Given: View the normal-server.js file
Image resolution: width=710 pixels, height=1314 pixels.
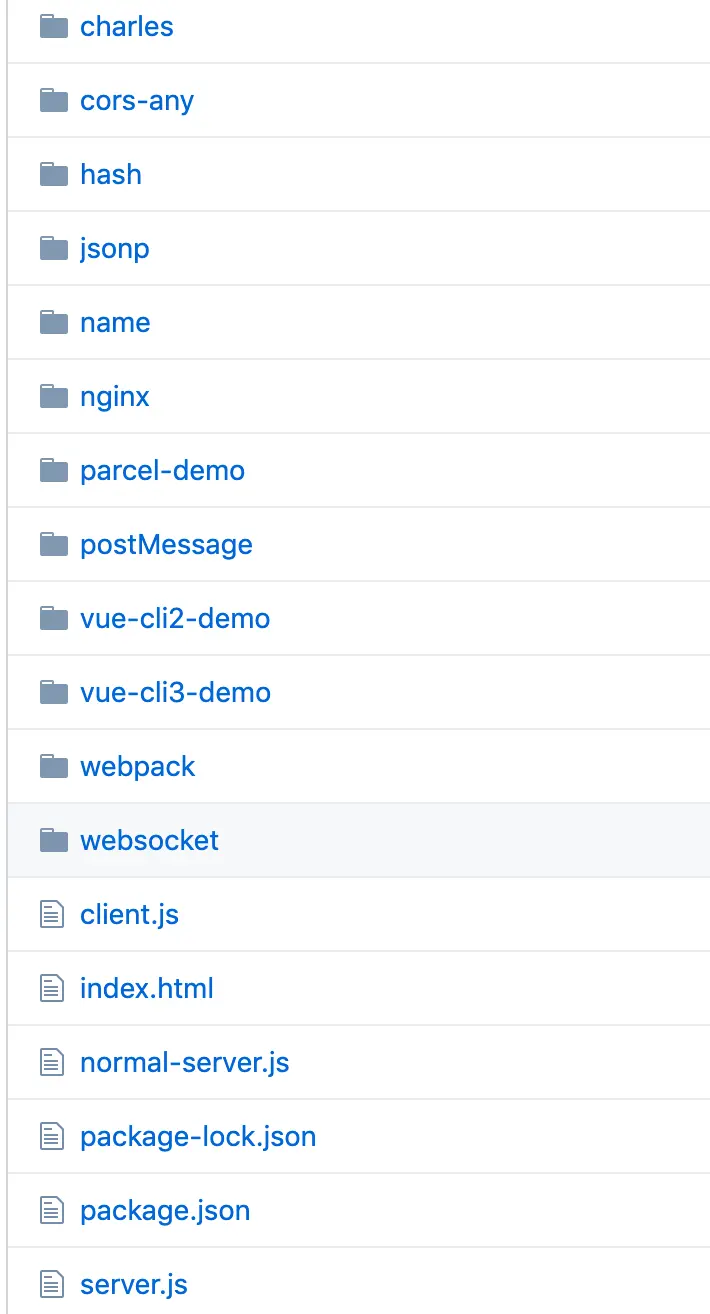Looking at the screenshot, I should 185,1062.
